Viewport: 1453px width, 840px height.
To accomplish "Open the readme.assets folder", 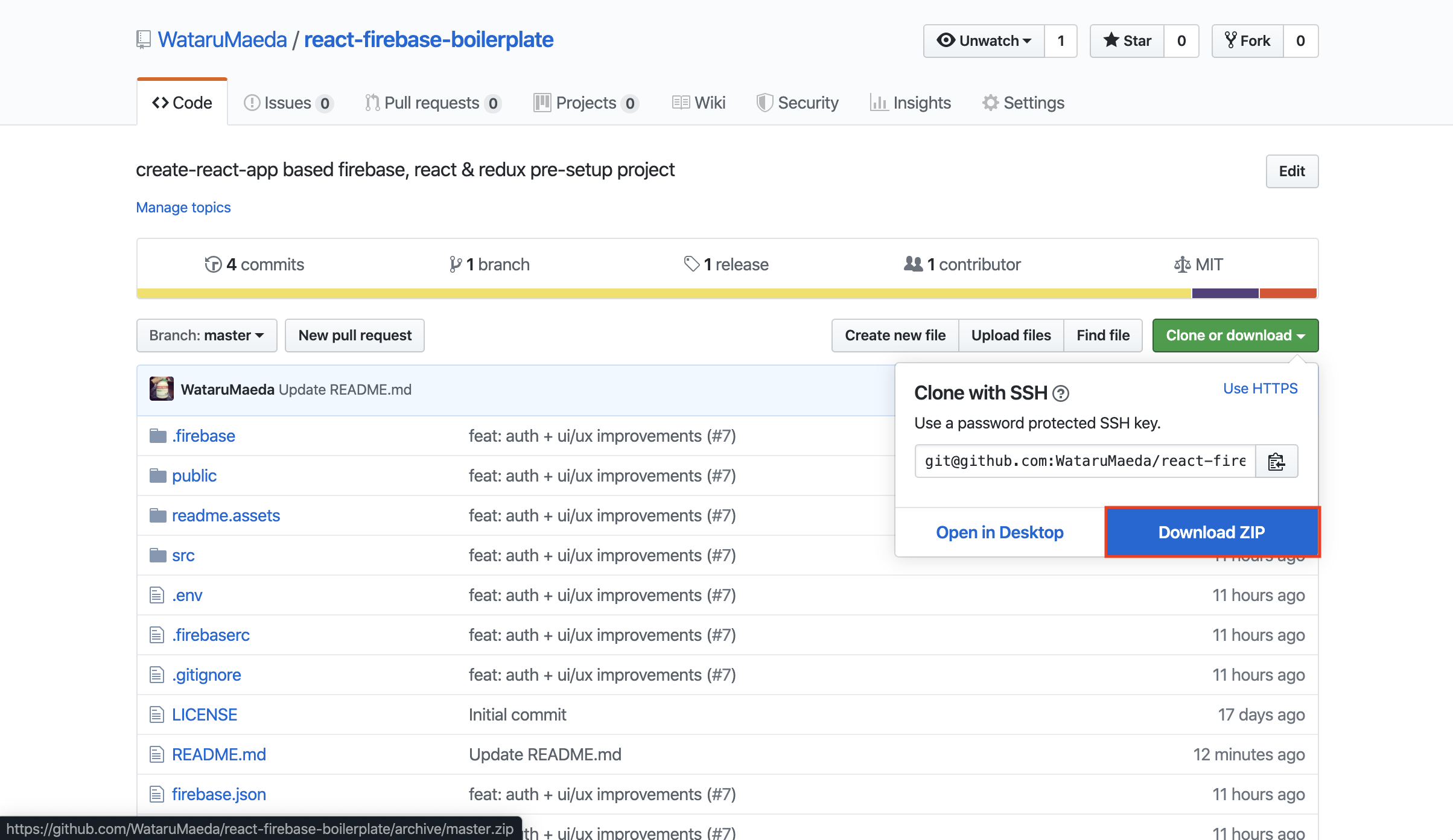I will (226, 515).
